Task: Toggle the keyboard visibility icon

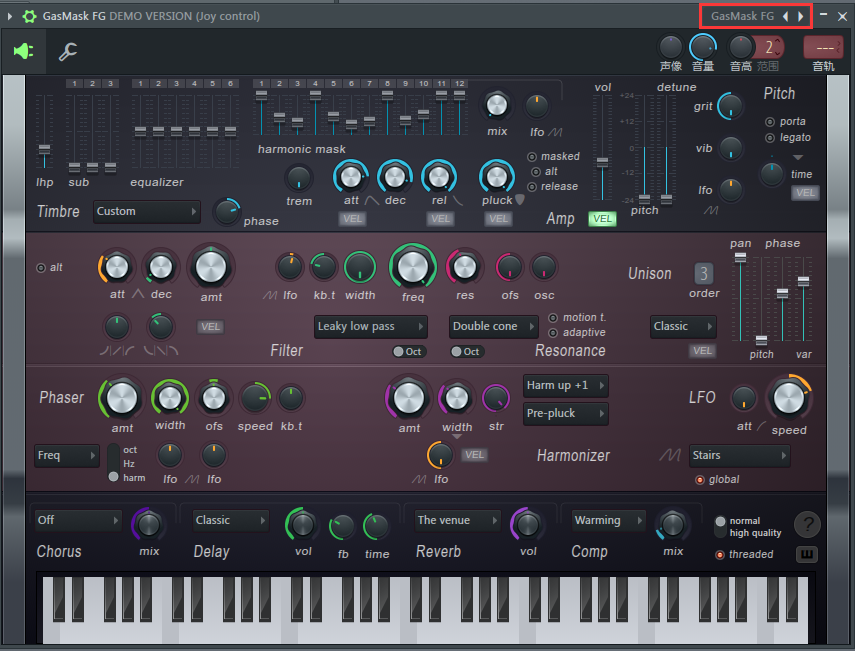Action: click(x=807, y=554)
